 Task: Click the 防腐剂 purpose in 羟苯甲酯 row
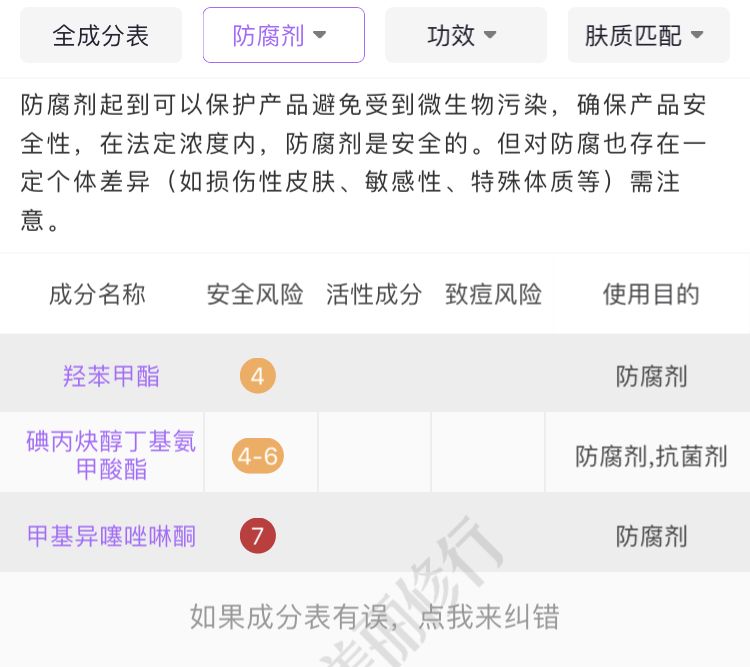pyautogui.click(x=651, y=377)
